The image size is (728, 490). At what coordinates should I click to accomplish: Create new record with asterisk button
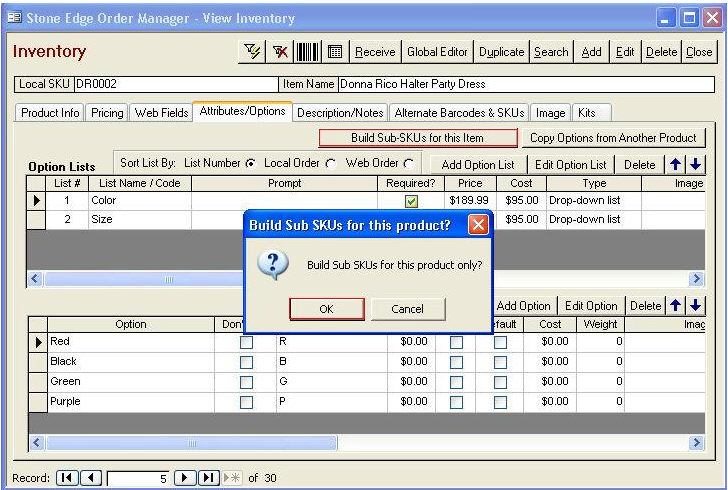coord(232,477)
